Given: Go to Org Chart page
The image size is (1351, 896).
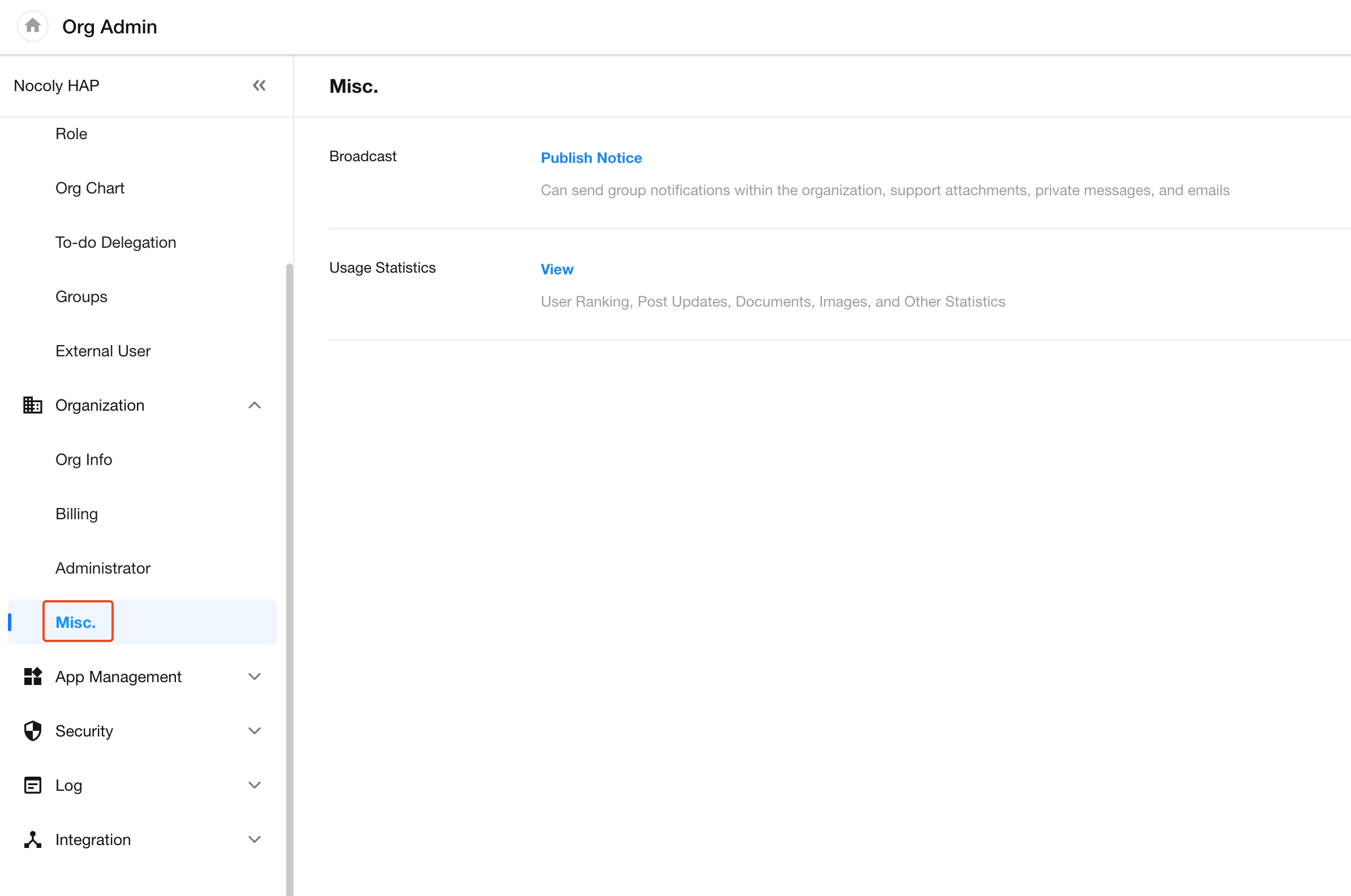Looking at the screenshot, I should point(90,188).
